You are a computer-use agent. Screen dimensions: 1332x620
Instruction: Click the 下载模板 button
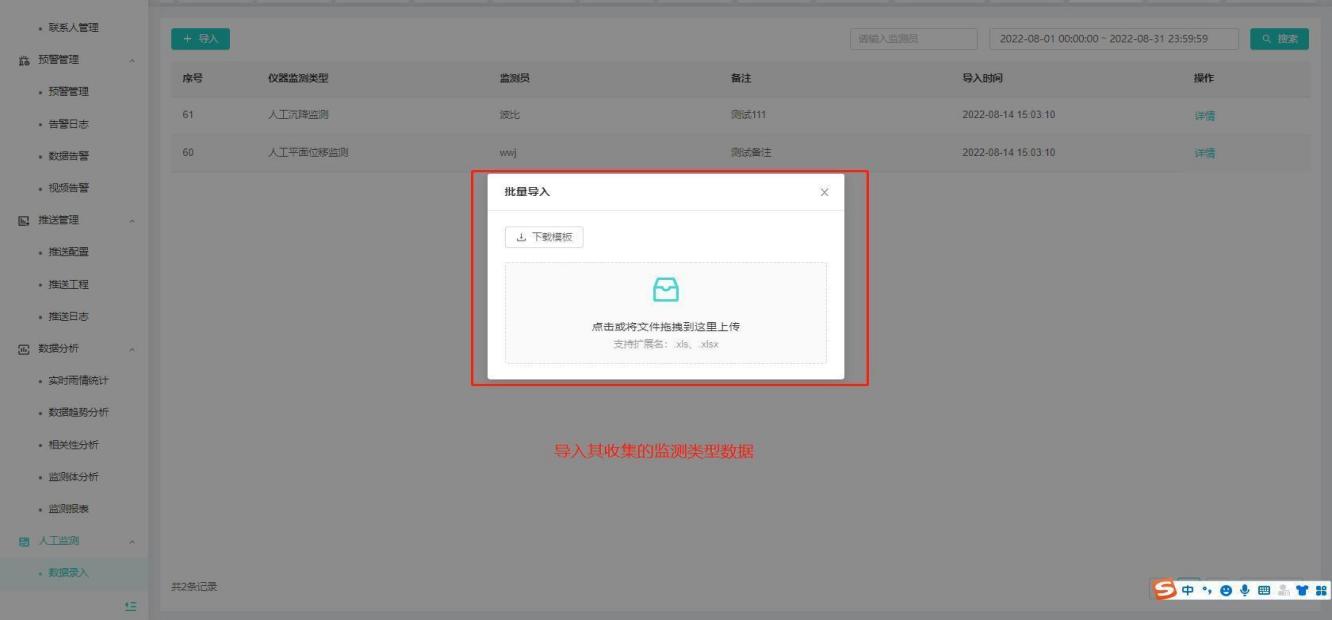(x=544, y=237)
